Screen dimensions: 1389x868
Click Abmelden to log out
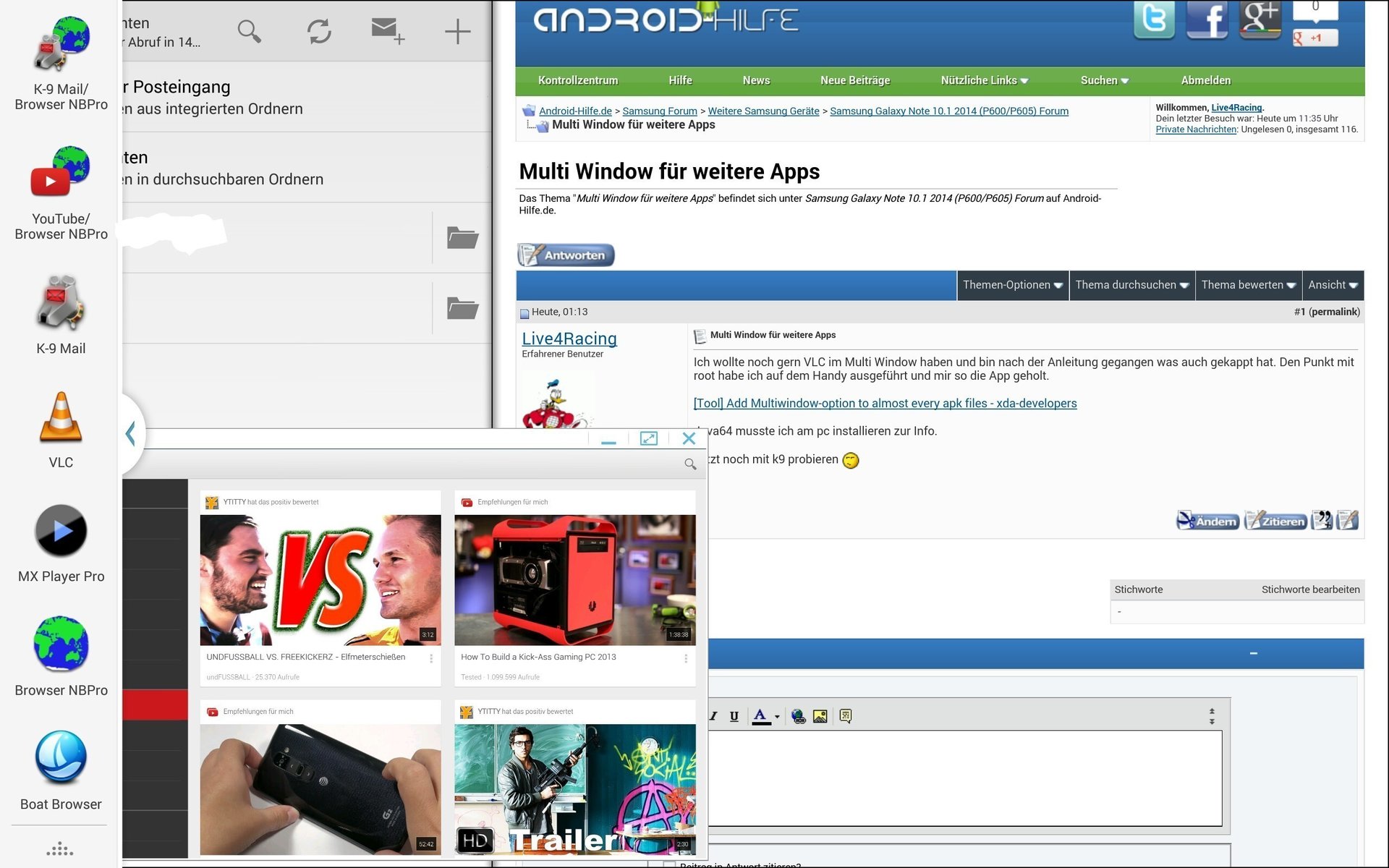tap(1206, 80)
